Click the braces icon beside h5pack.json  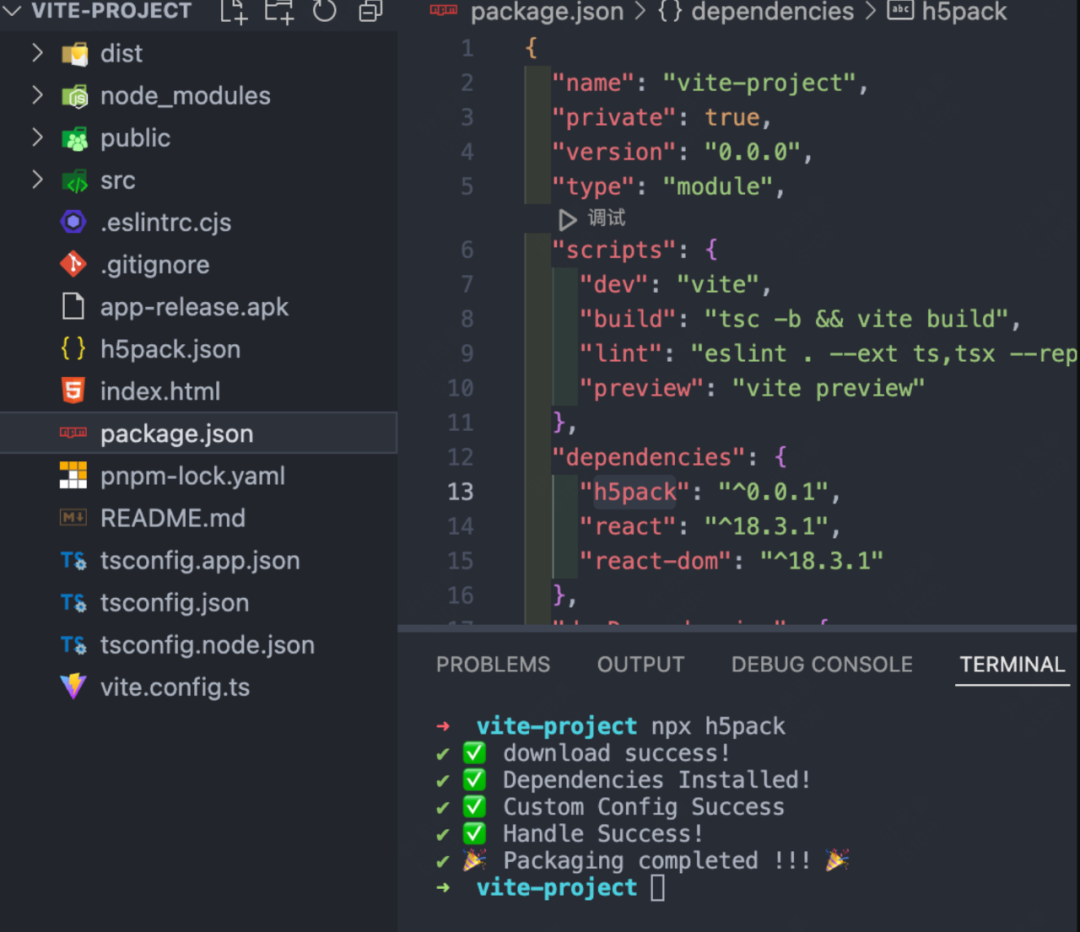(x=74, y=349)
